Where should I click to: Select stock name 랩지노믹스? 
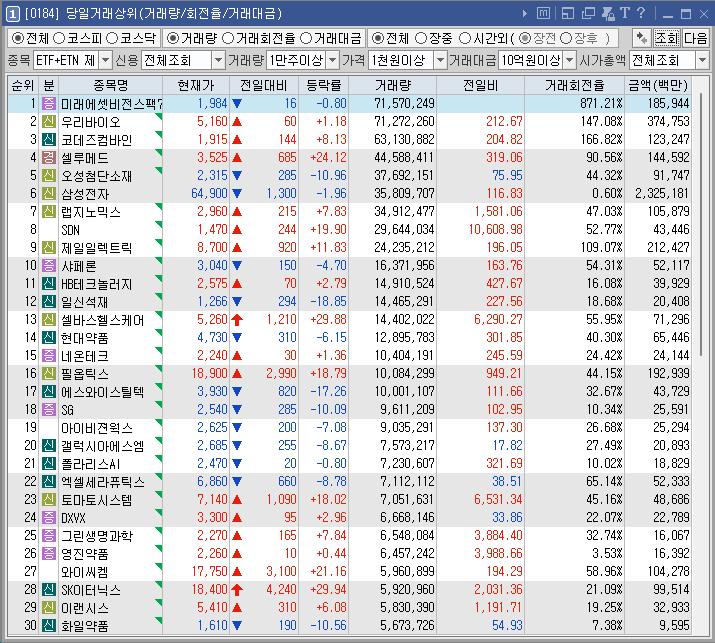pyautogui.click(x=91, y=212)
